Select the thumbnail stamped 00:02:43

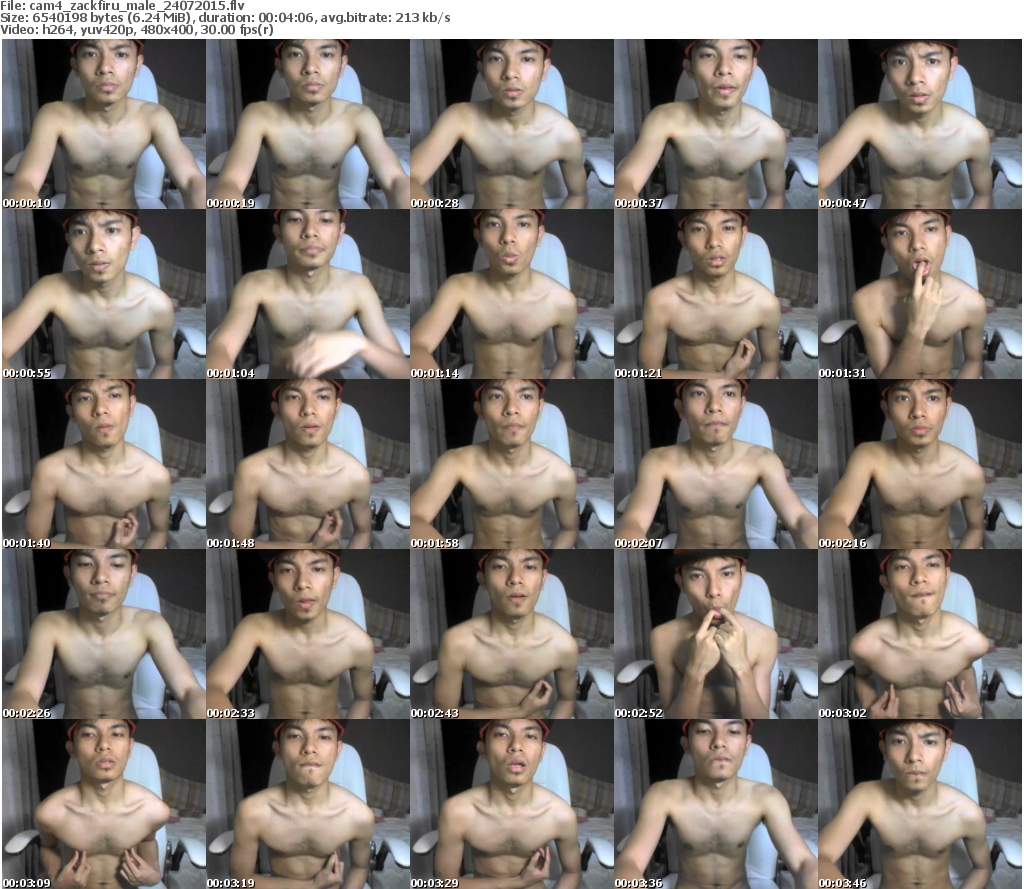pyautogui.click(x=512, y=634)
